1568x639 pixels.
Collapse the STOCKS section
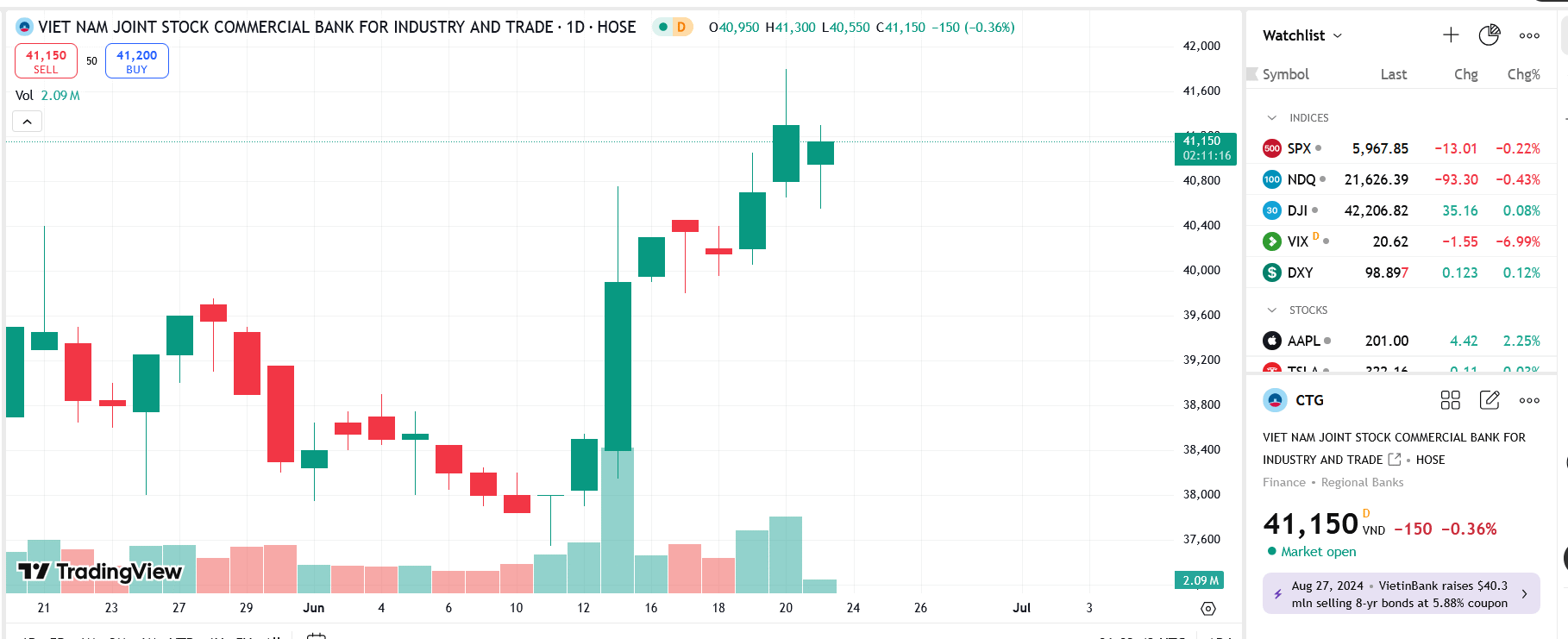[x=1273, y=310]
